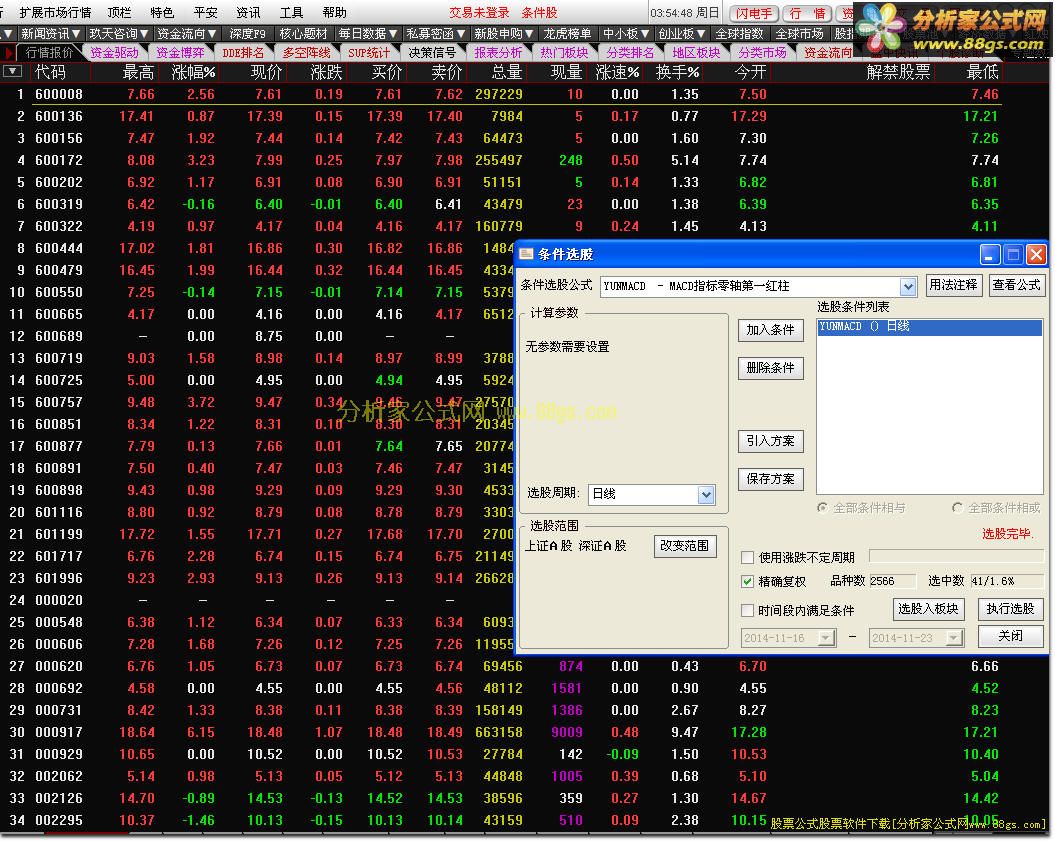The height and width of the screenshot is (841, 1055).
Task: Minimize the 条件选股 dialog
Action: (990, 254)
